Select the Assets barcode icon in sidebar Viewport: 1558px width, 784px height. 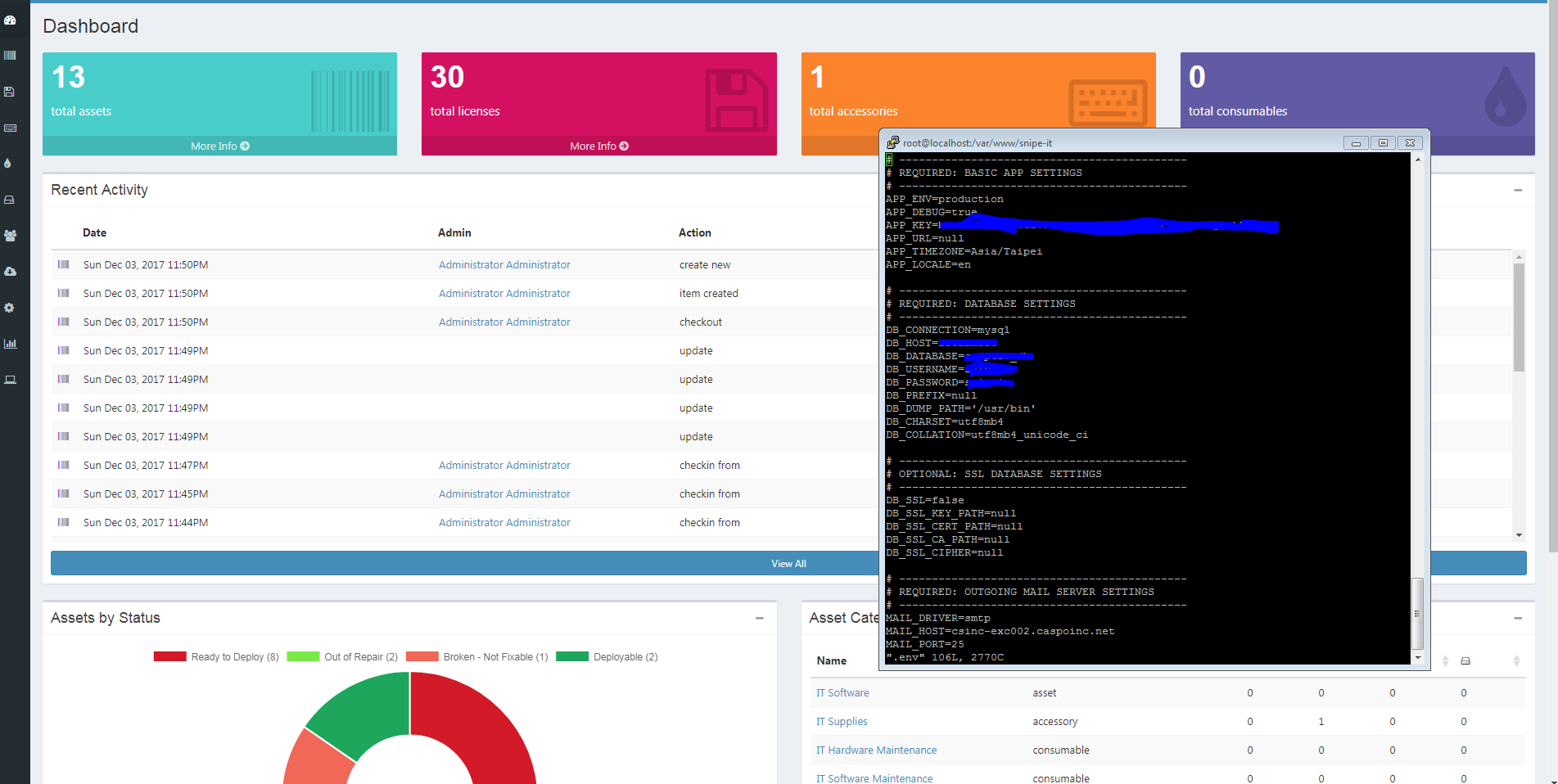[11, 55]
